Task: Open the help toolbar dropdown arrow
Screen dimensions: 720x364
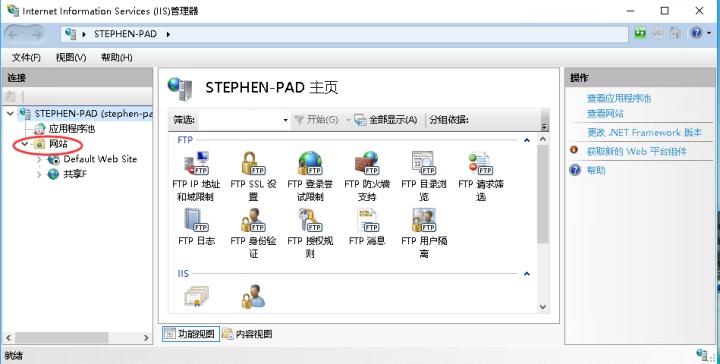Action: coord(709,33)
